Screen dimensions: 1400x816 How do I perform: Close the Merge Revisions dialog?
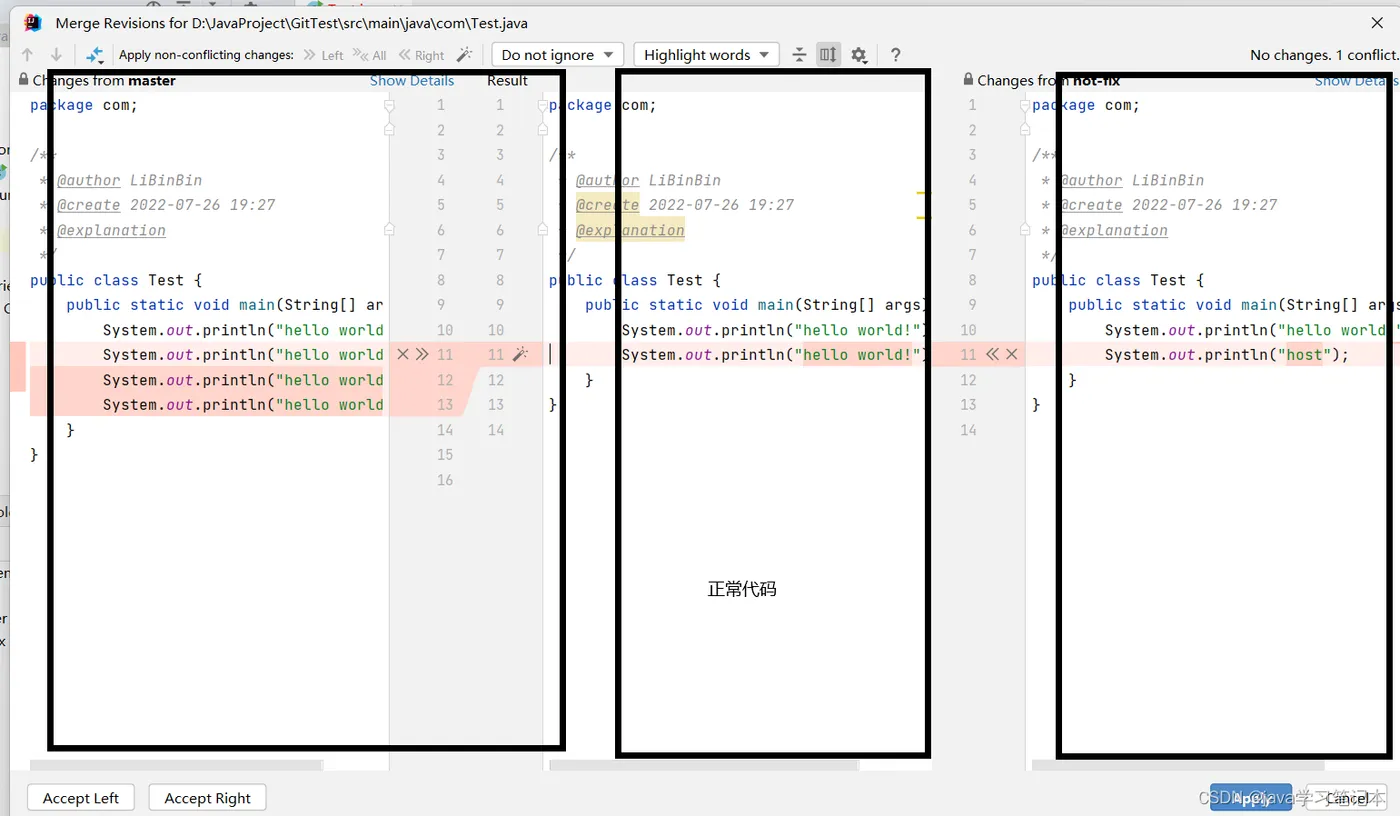point(1377,22)
